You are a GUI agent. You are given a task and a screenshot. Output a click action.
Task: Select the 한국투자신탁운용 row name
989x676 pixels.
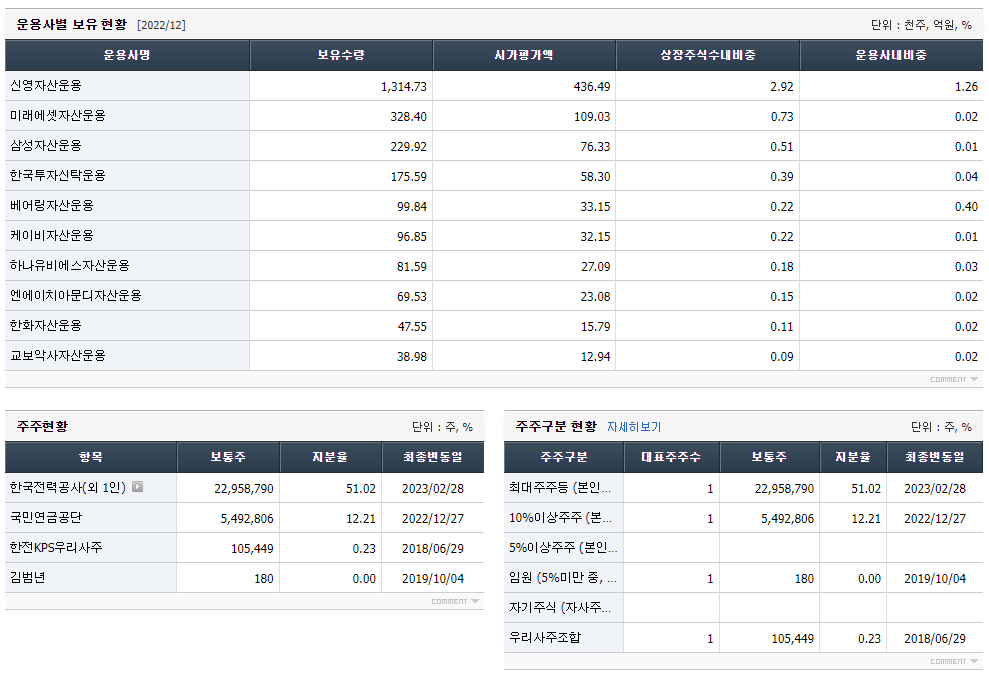coord(58,176)
